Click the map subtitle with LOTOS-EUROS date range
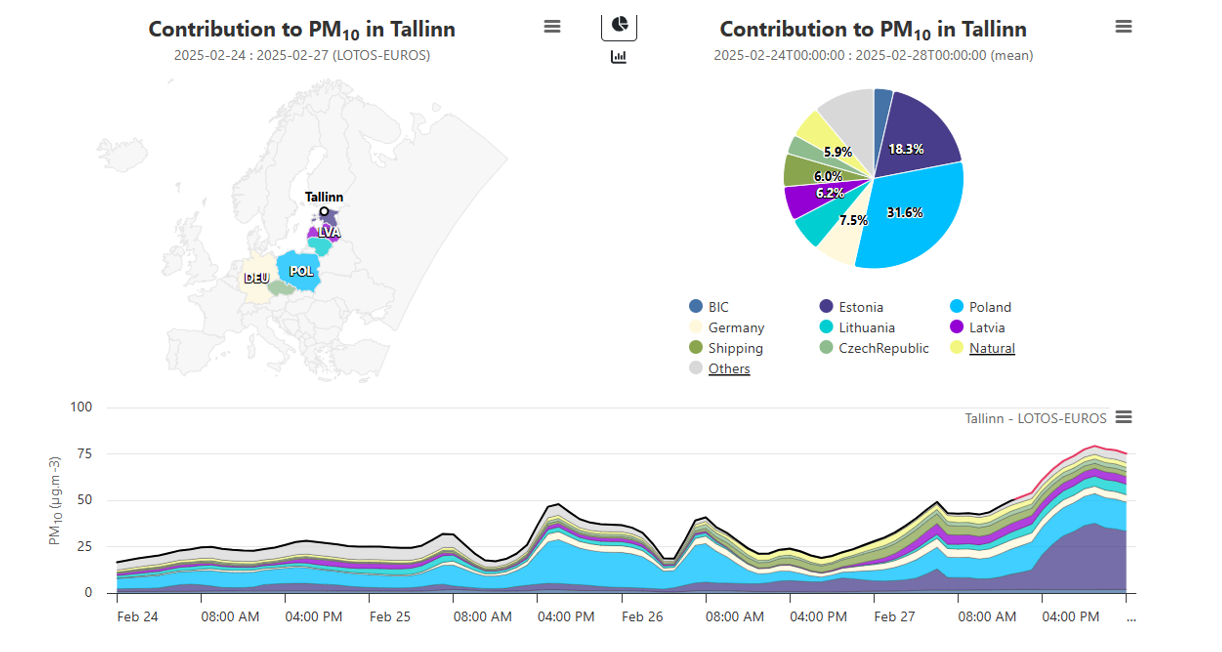 tap(302, 55)
